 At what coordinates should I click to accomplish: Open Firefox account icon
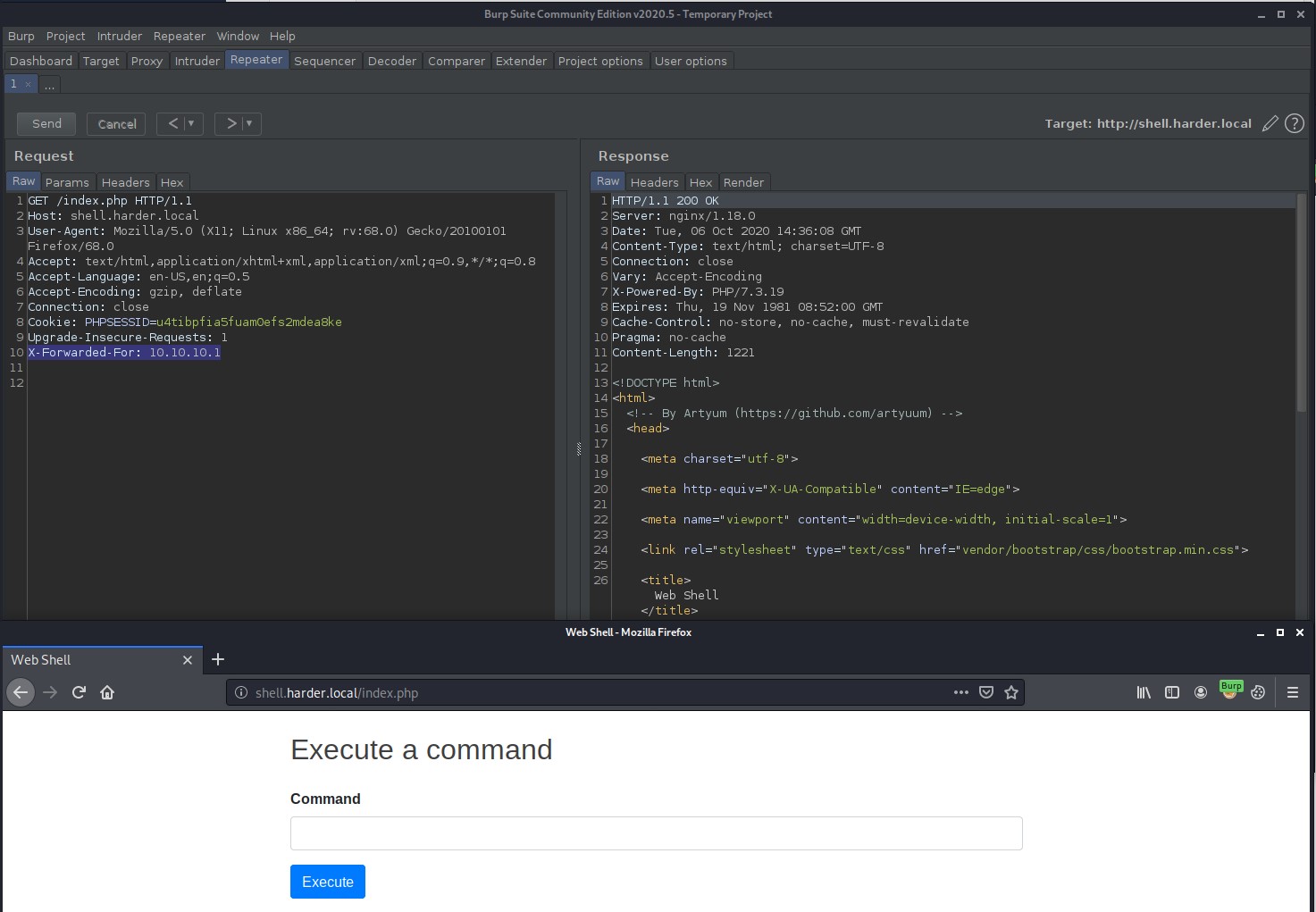pyautogui.click(x=1201, y=692)
